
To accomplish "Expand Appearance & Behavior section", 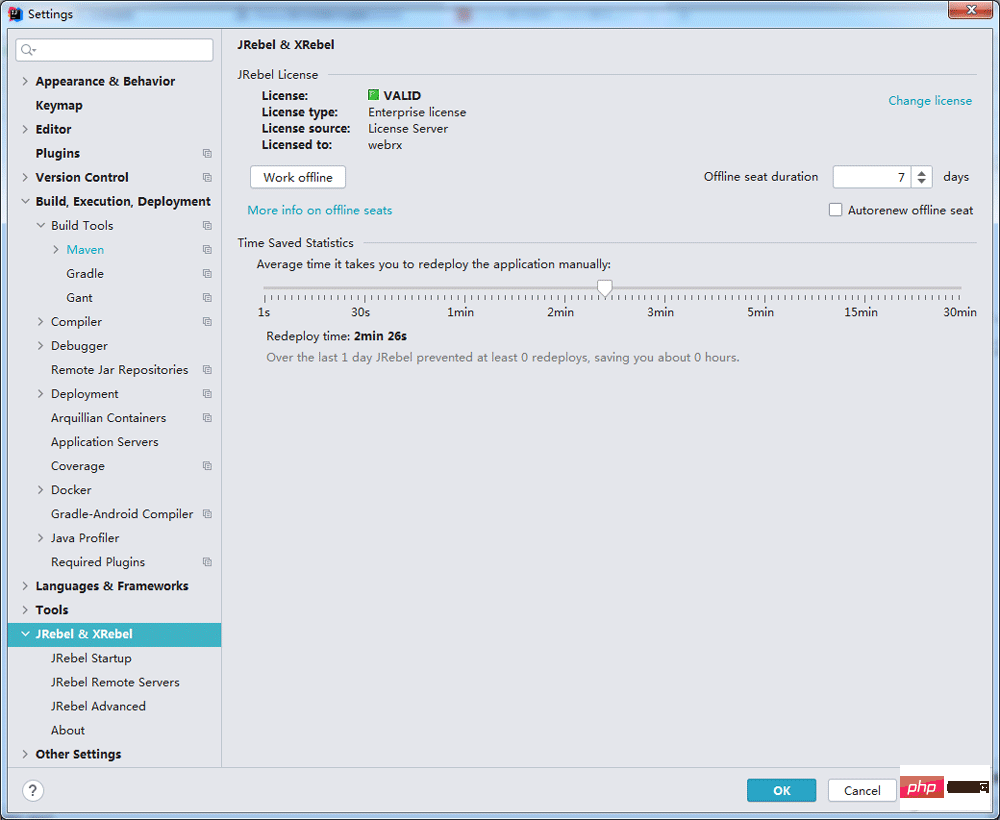I will (x=25, y=81).
